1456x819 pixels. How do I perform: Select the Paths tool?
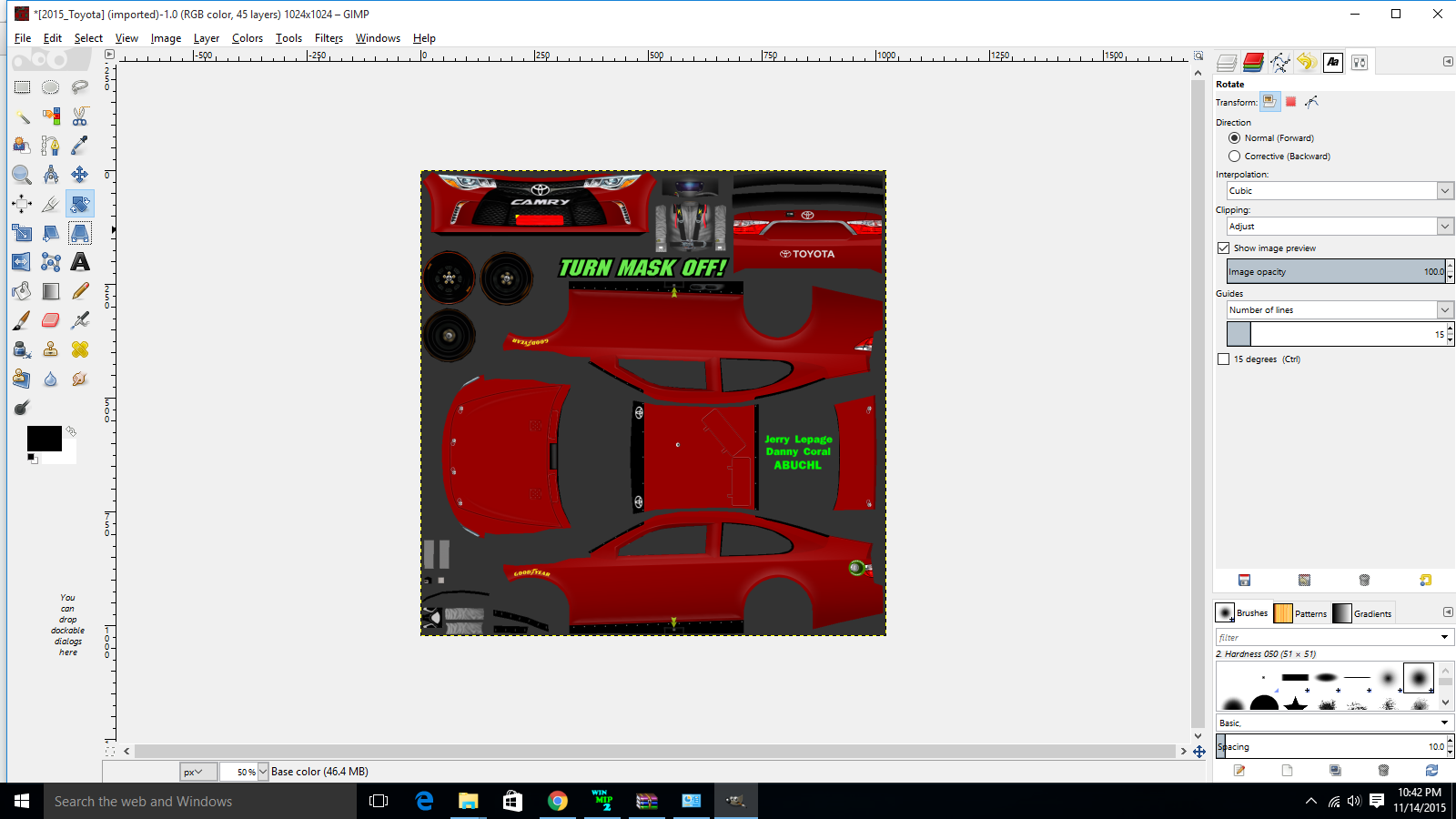tap(51, 146)
